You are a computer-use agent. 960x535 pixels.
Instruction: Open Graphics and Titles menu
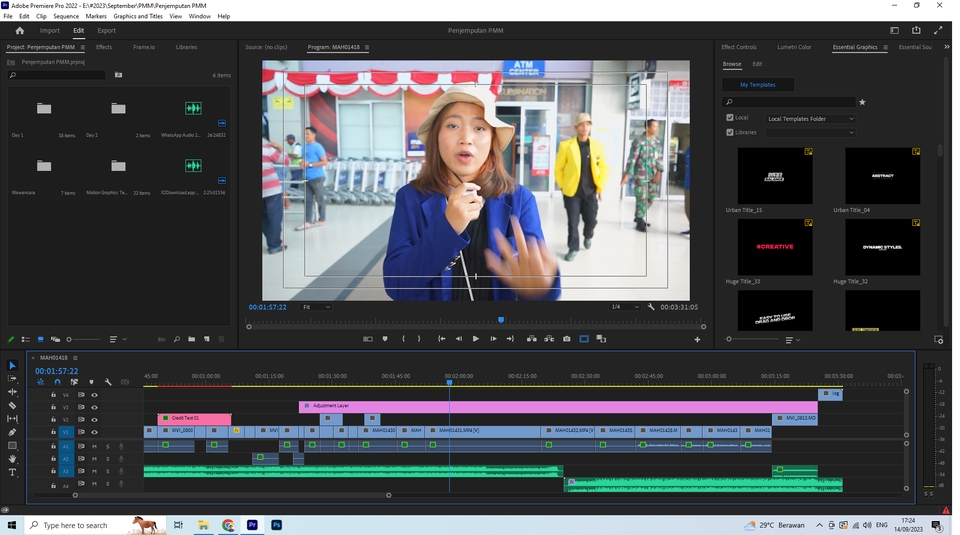click(x=138, y=17)
